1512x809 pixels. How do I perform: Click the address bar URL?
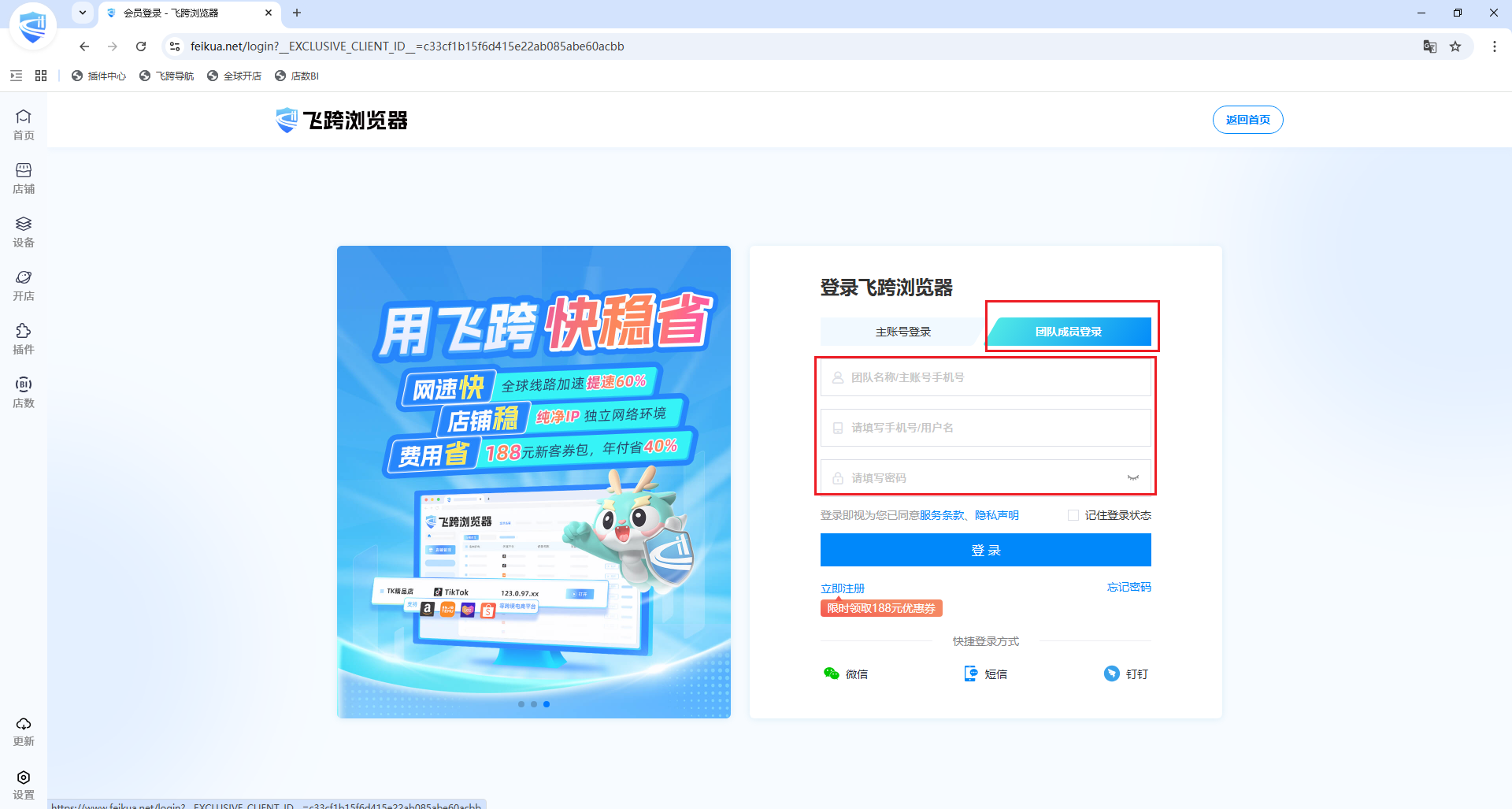pos(407,46)
